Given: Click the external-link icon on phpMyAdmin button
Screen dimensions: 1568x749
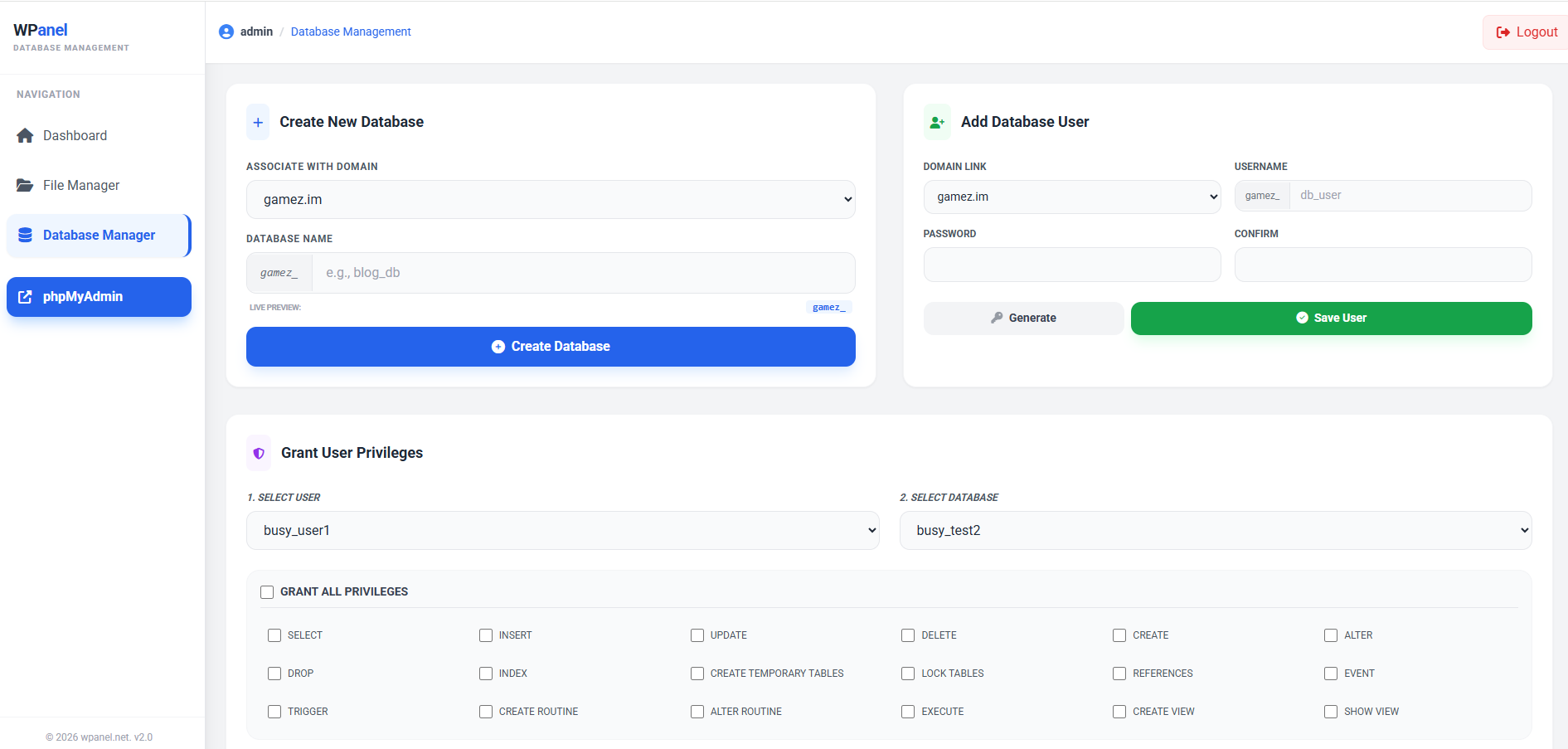Looking at the screenshot, I should [26, 296].
